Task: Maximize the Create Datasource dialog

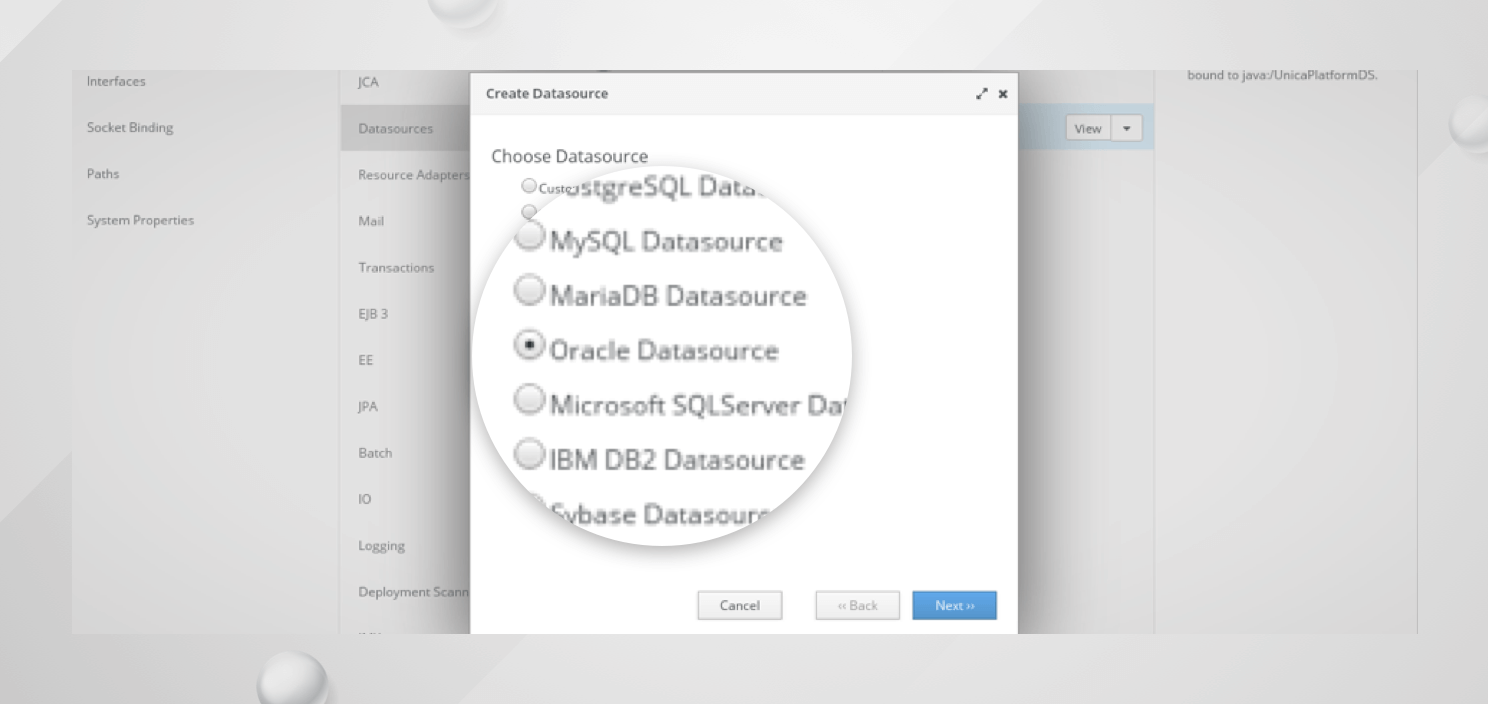Action: point(982,94)
